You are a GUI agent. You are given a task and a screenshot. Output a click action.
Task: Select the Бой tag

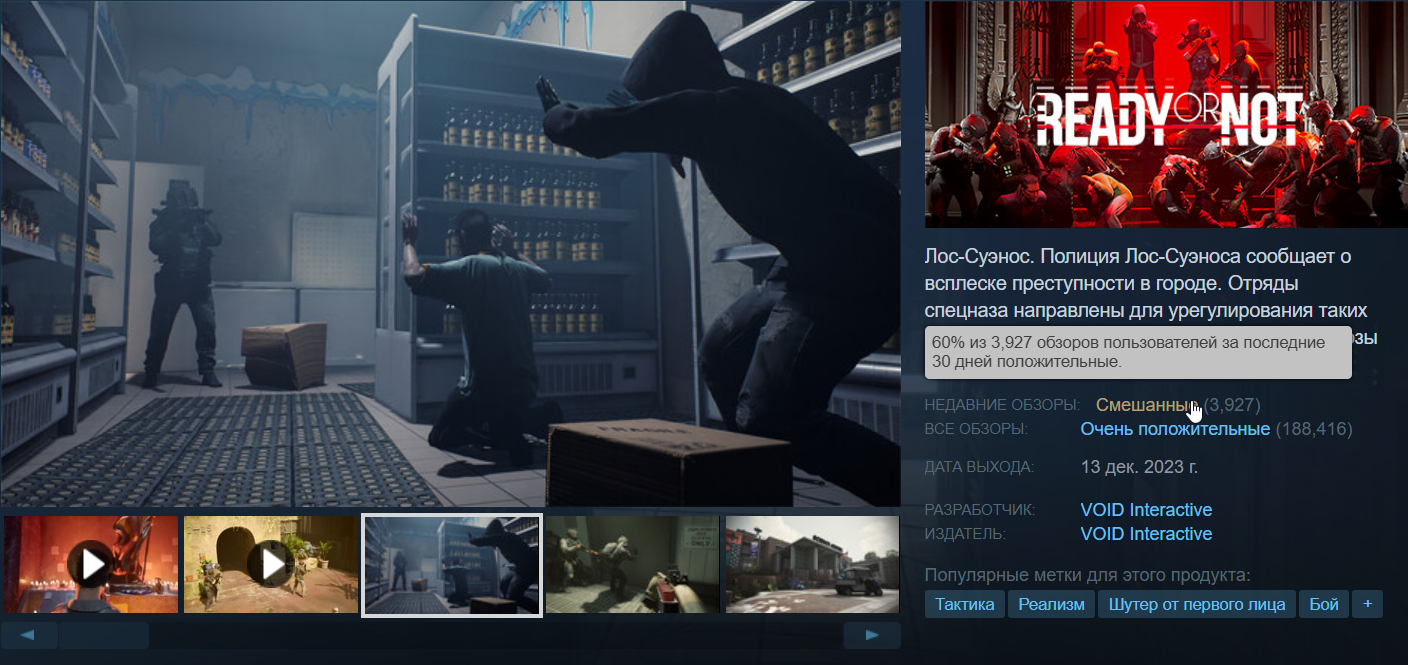(1323, 604)
